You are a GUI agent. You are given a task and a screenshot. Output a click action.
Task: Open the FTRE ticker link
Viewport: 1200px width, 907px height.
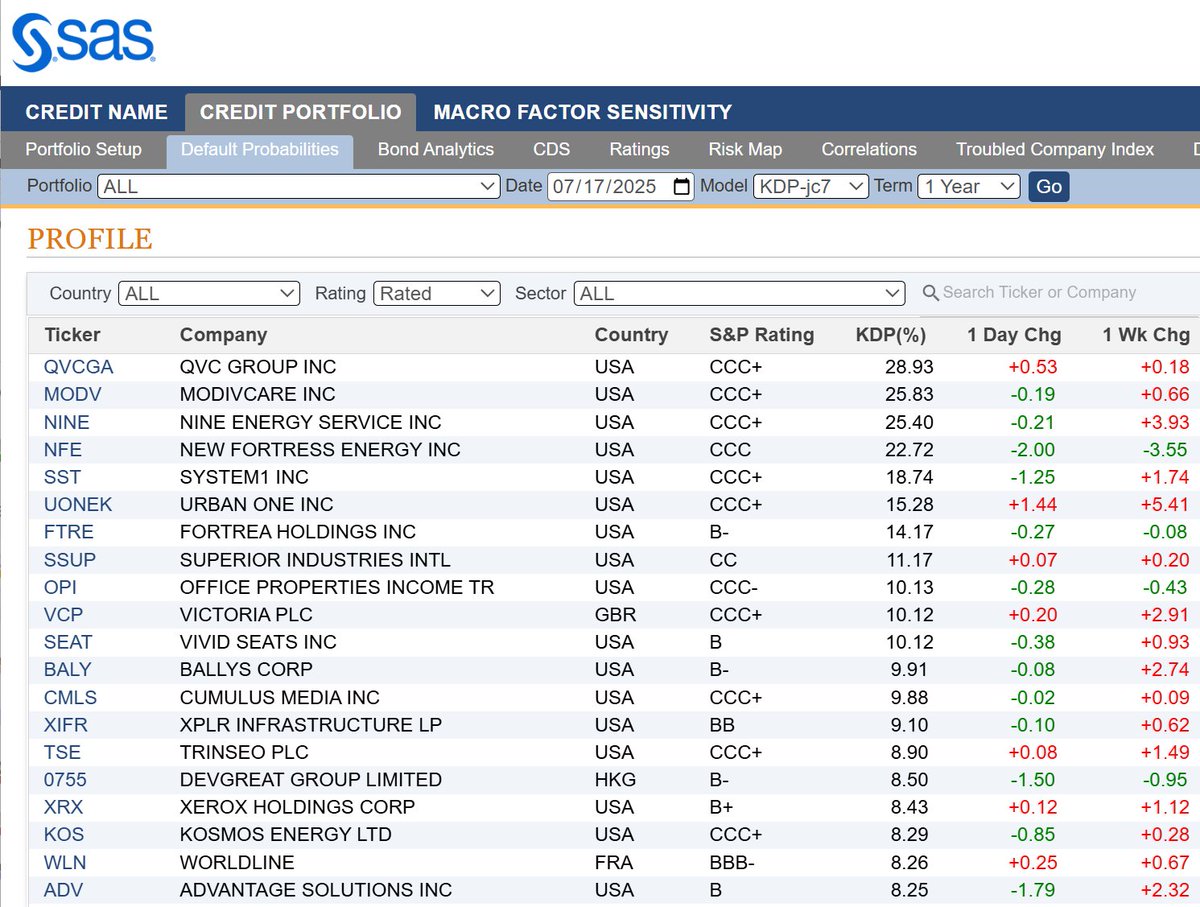pyautogui.click(x=69, y=532)
